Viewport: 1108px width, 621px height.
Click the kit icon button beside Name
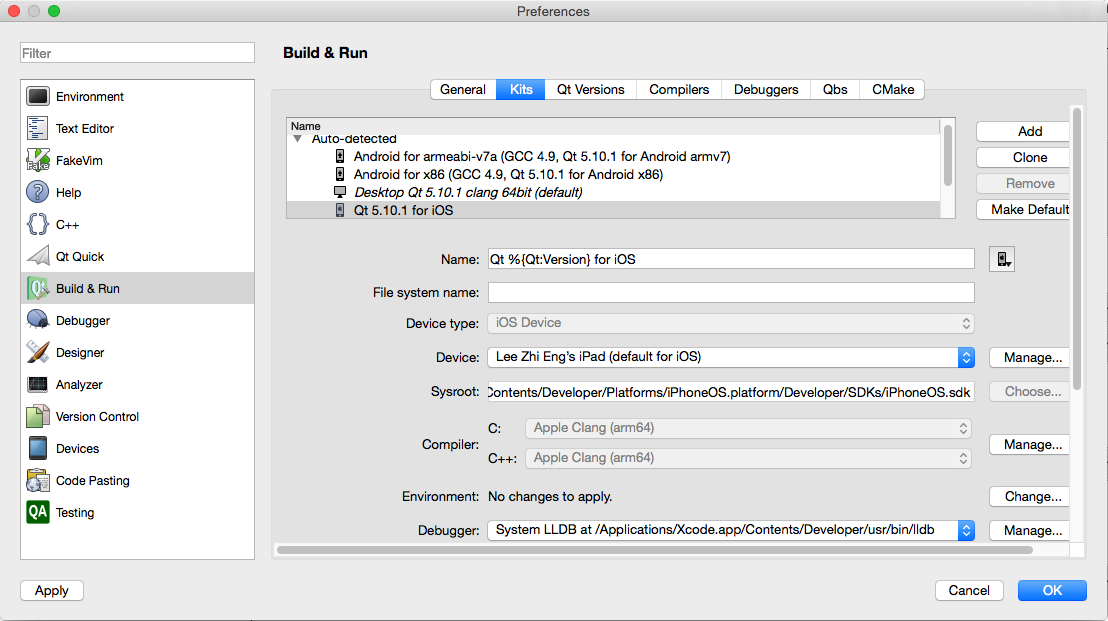pos(1002,259)
